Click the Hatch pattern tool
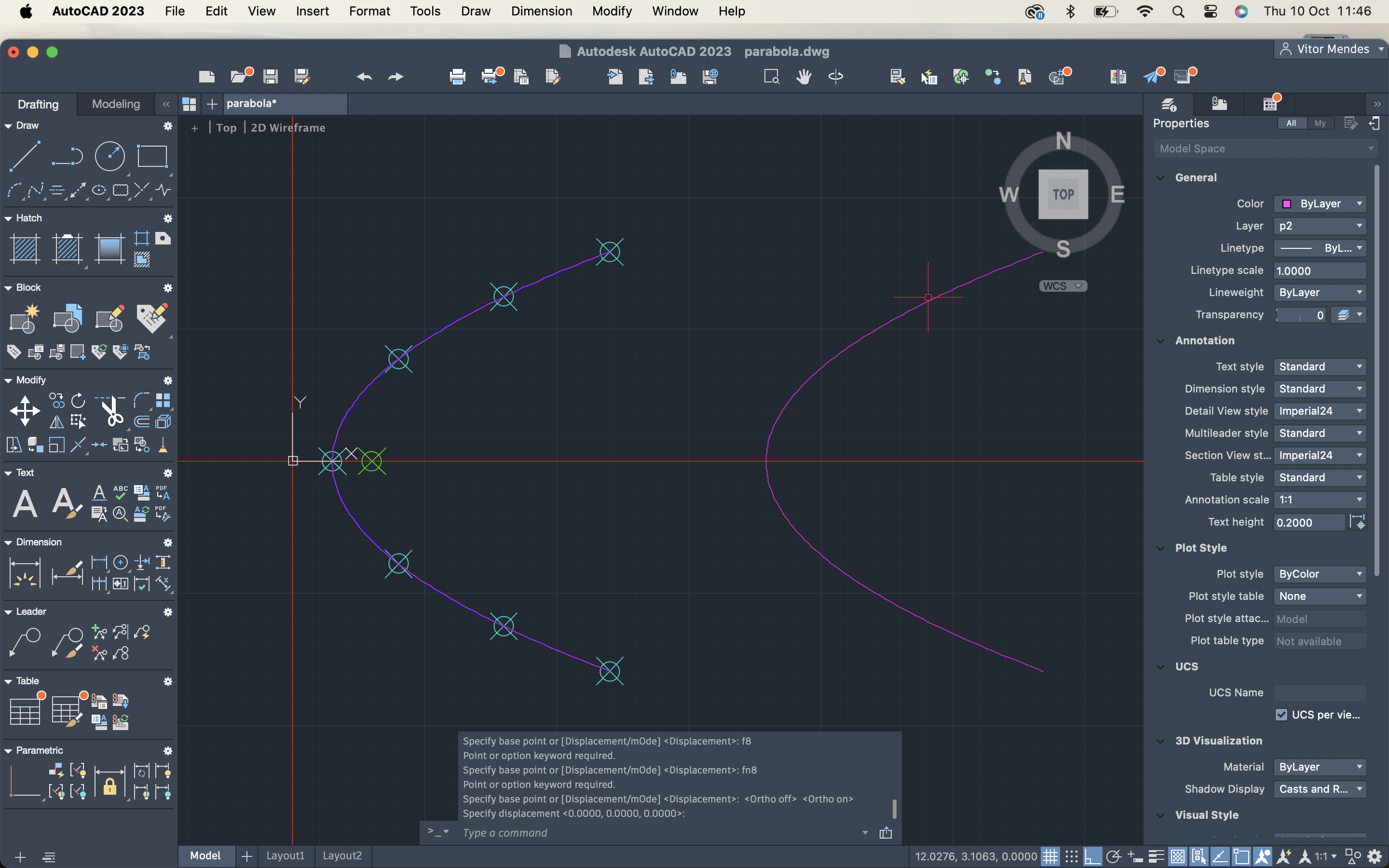The width and height of the screenshot is (1389, 868). 25,249
